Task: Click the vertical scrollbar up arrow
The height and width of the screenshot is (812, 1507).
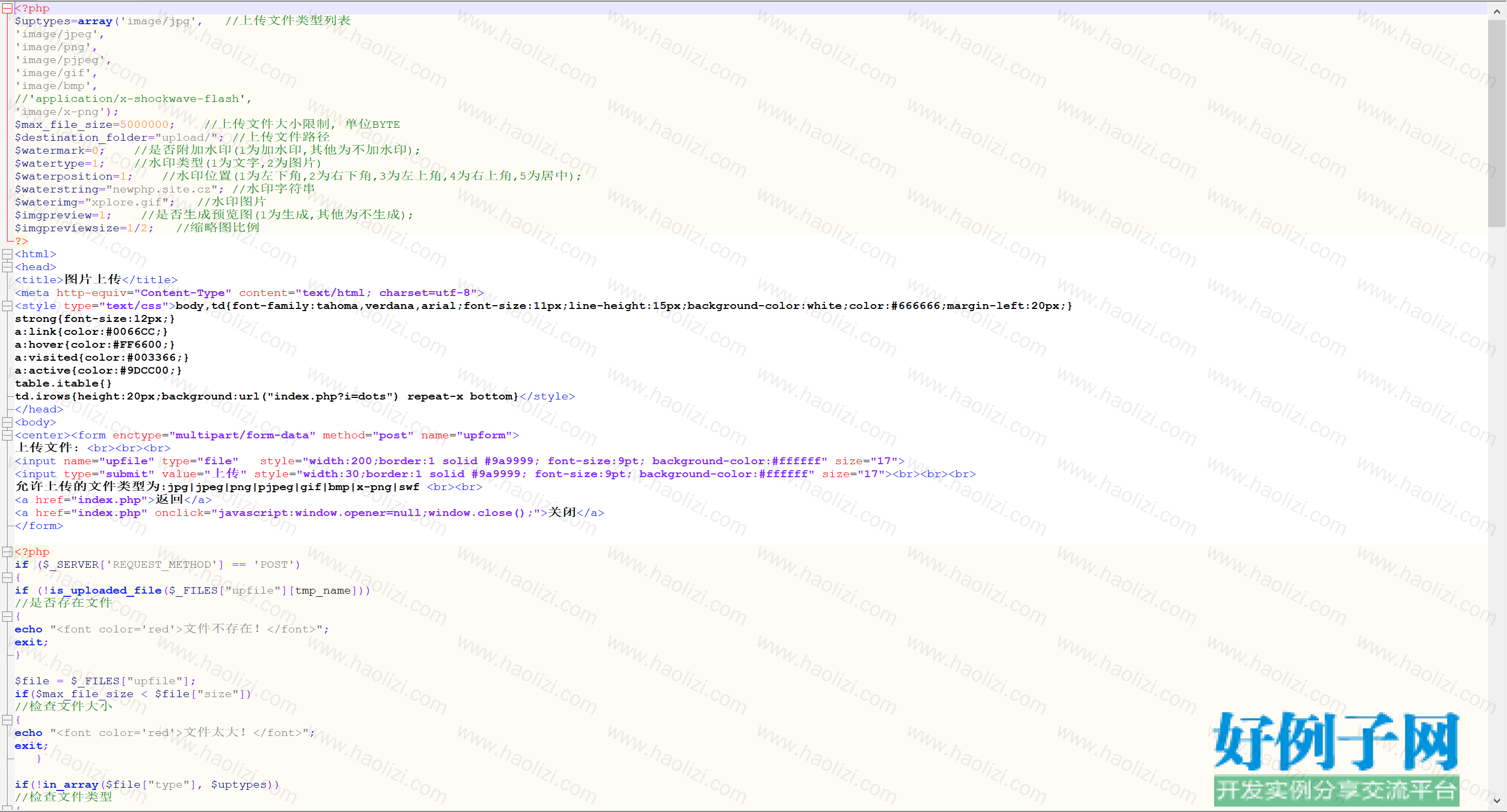Action: tap(1496, 11)
